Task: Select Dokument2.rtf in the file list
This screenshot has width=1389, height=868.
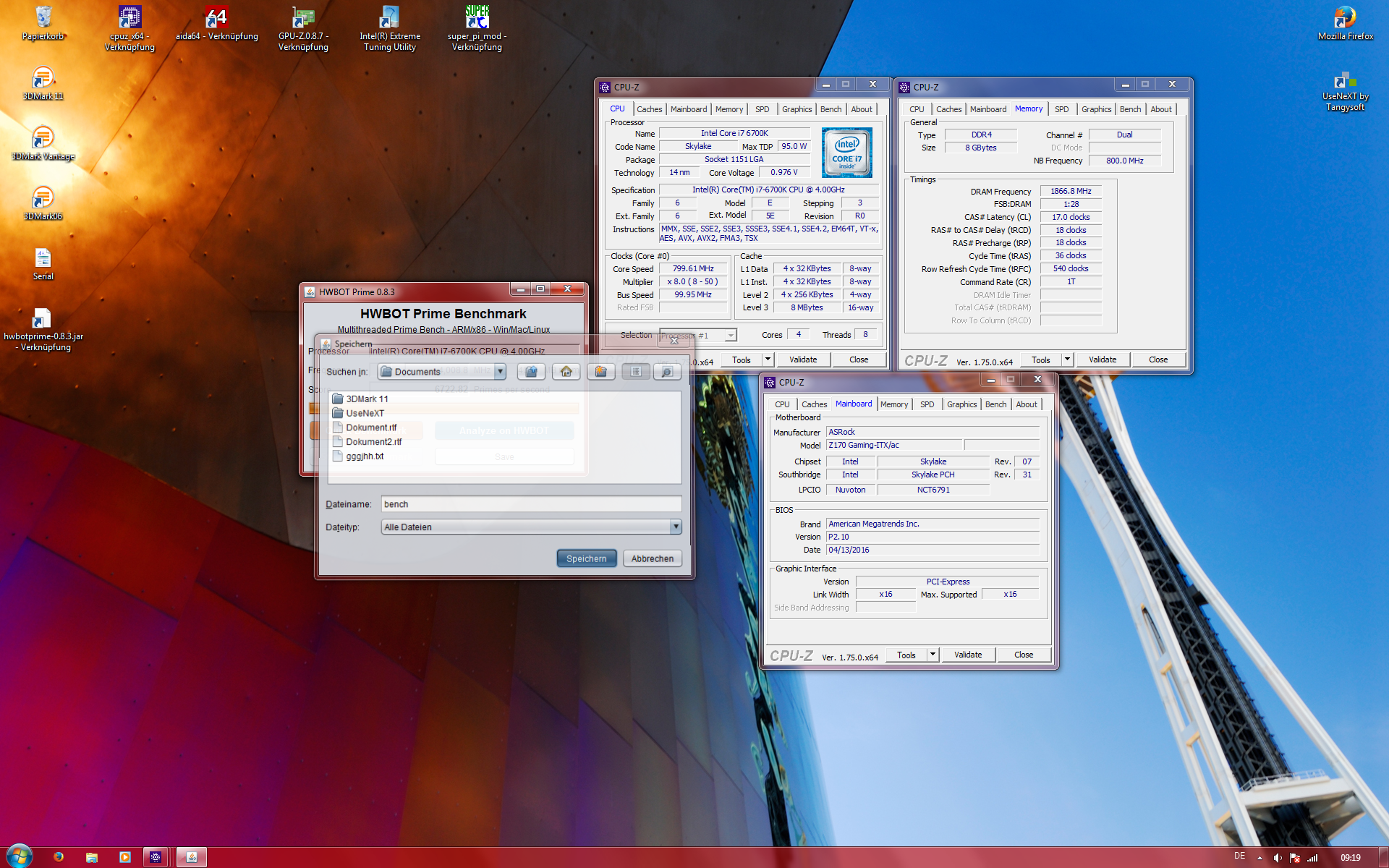Action: (367, 442)
